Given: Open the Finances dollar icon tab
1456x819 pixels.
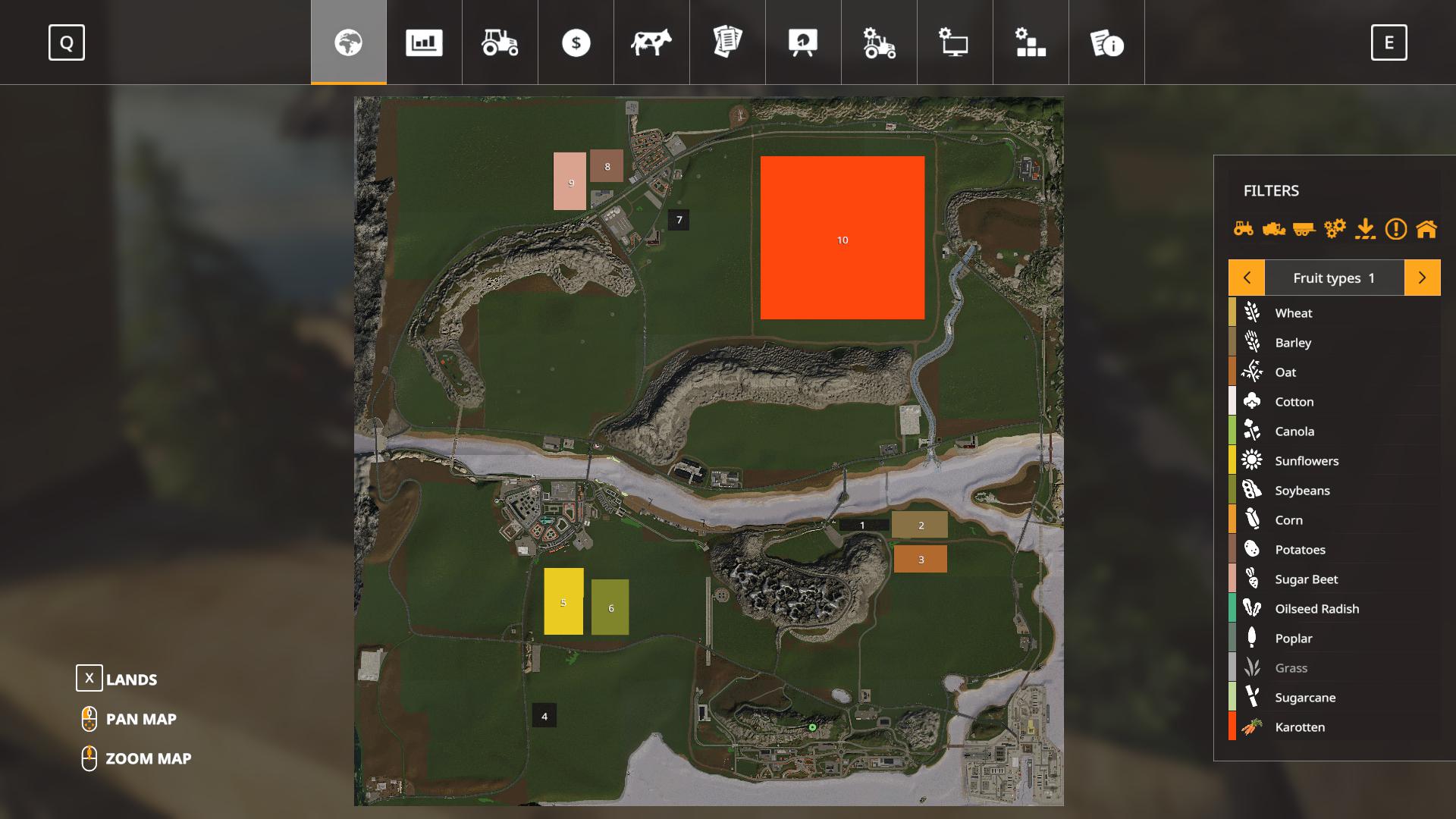Looking at the screenshot, I should click(x=576, y=42).
